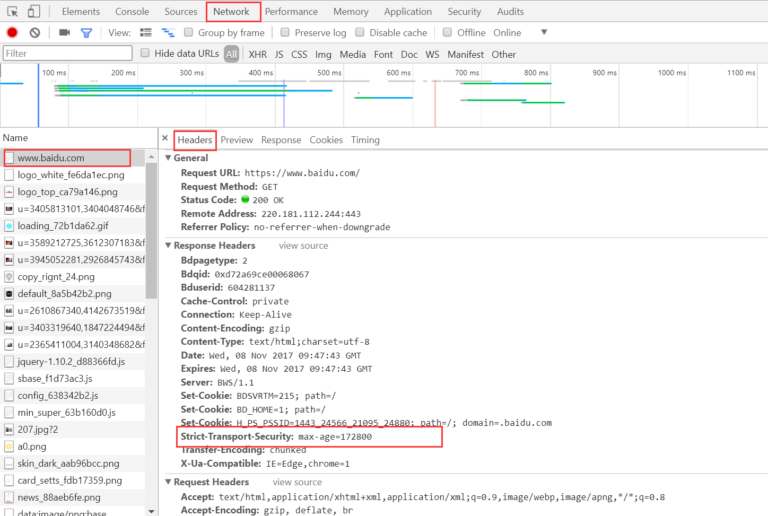Check Hide data URLs option
Image resolution: width=768 pixels, height=516 pixels.
144,53
